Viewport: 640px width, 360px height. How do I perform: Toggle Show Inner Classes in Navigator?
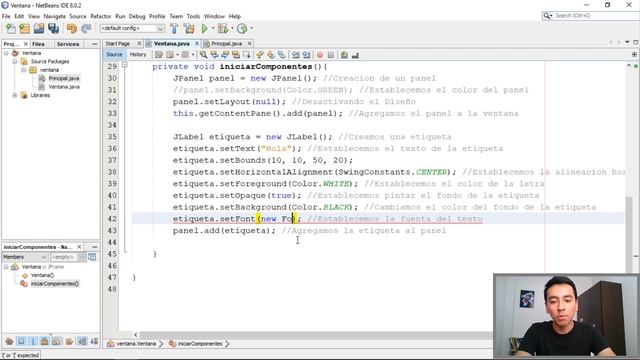(56, 341)
